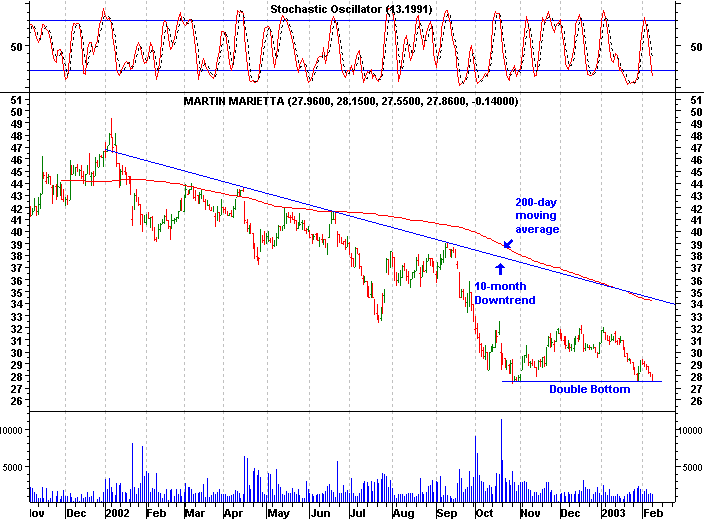Viewport: 705px width, 519px height.
Task: Click the MARTIN MARIETTA price chart title
Action: 351,101
